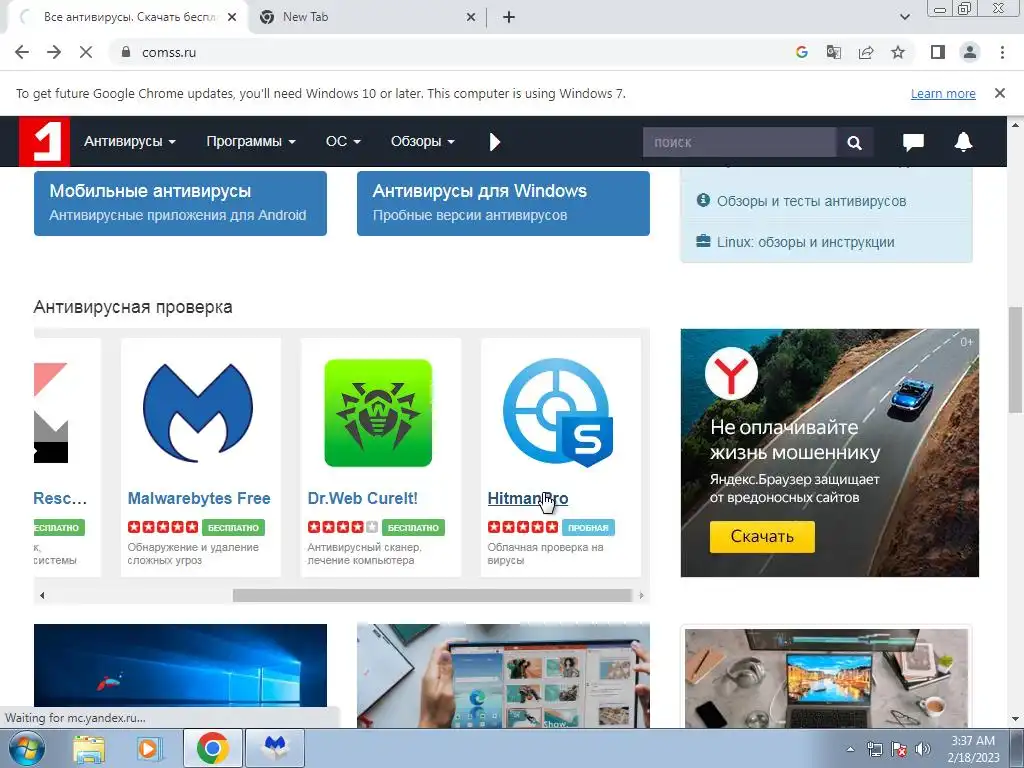The width and height of the screenshot is (1024, 768).
Task: Click the share page icon
Action: (866, 52)
